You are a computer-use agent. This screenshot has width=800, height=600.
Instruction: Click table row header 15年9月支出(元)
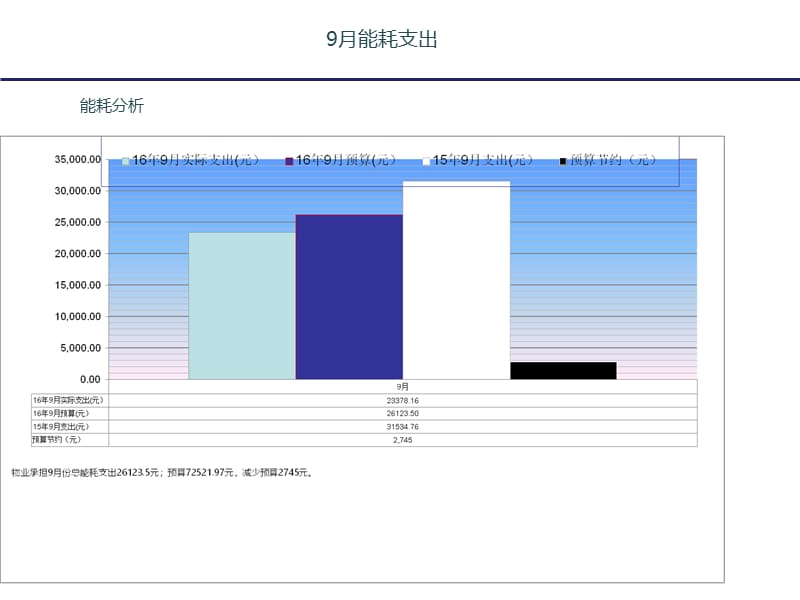click(61, 427)
